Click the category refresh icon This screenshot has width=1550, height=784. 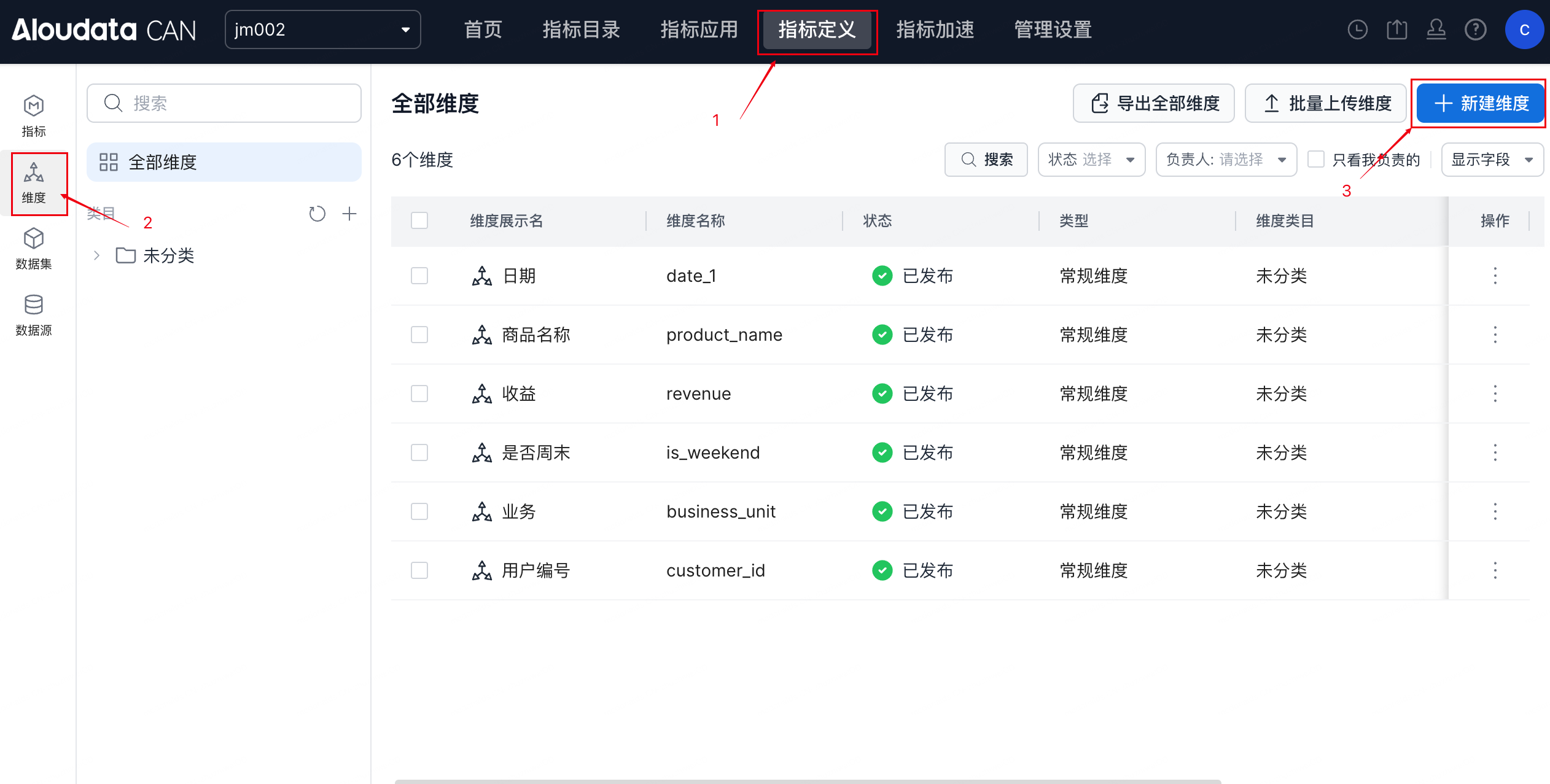click(317, 214)
